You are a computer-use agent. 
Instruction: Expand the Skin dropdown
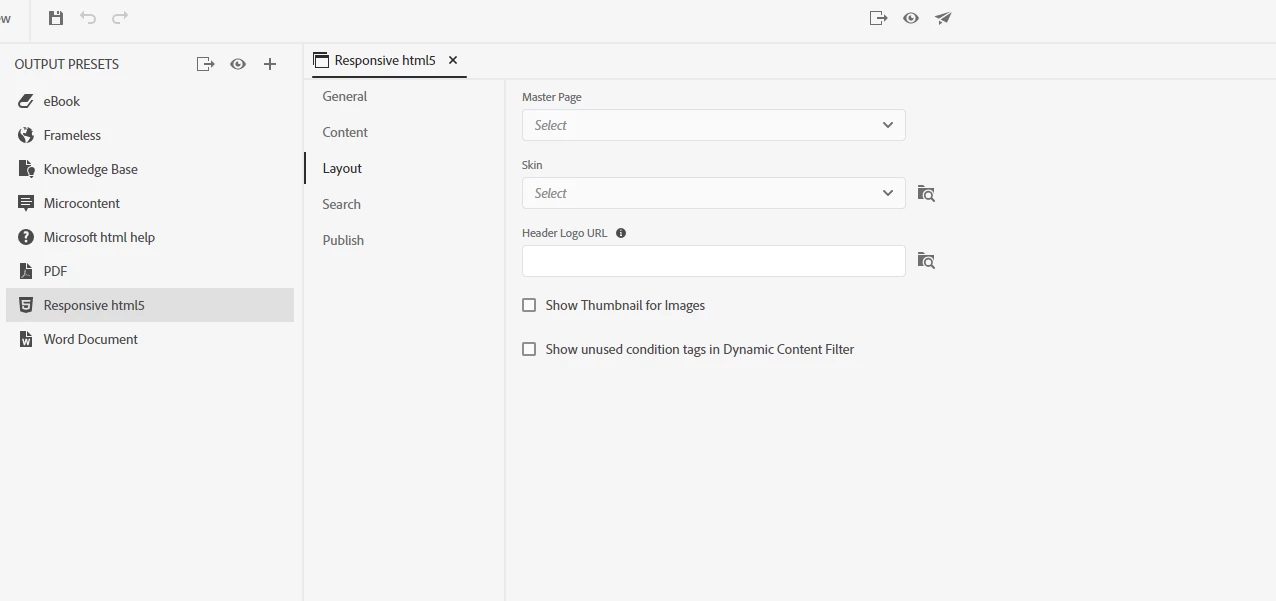click(713, 193)
